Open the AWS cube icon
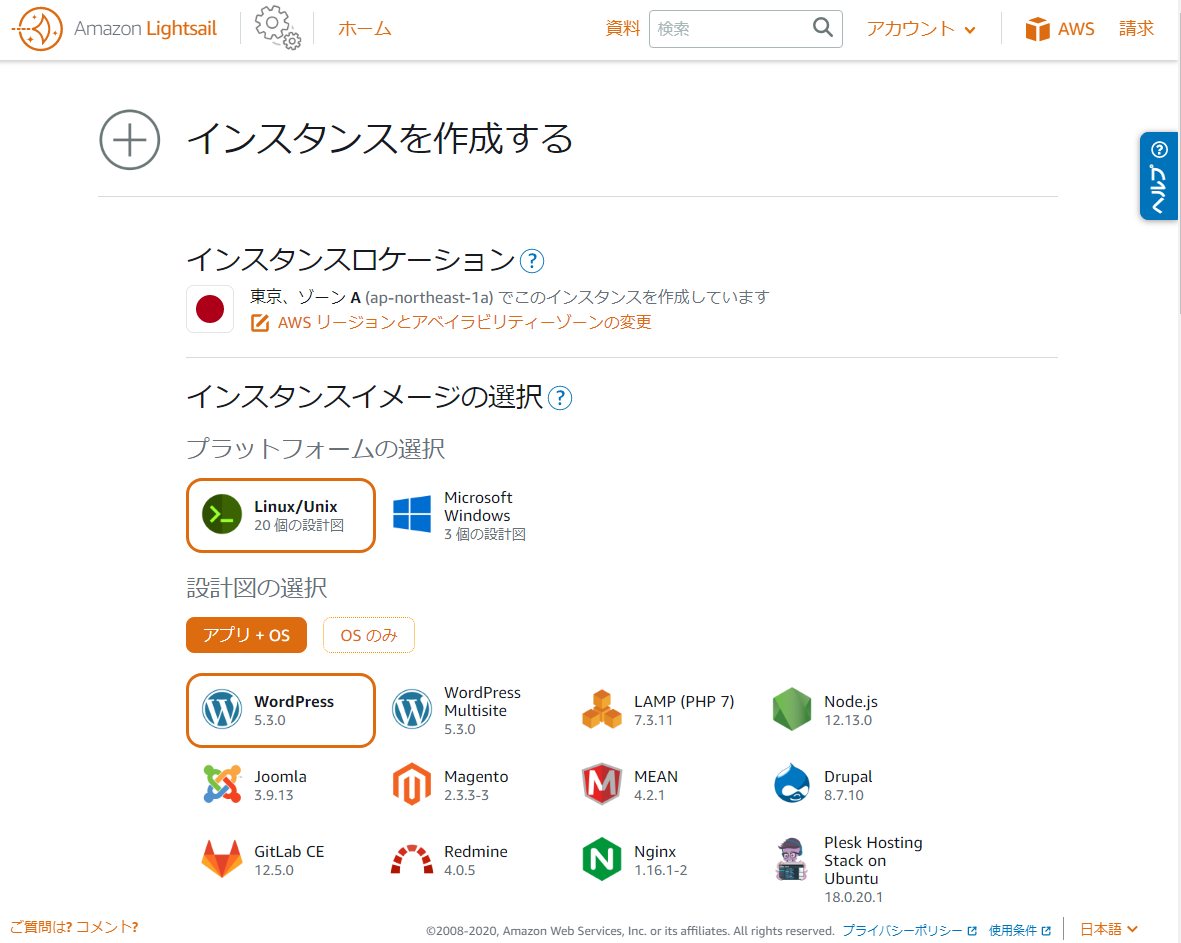The width and height of the screenshot is (1181, 943). [x=1037, y=29]
